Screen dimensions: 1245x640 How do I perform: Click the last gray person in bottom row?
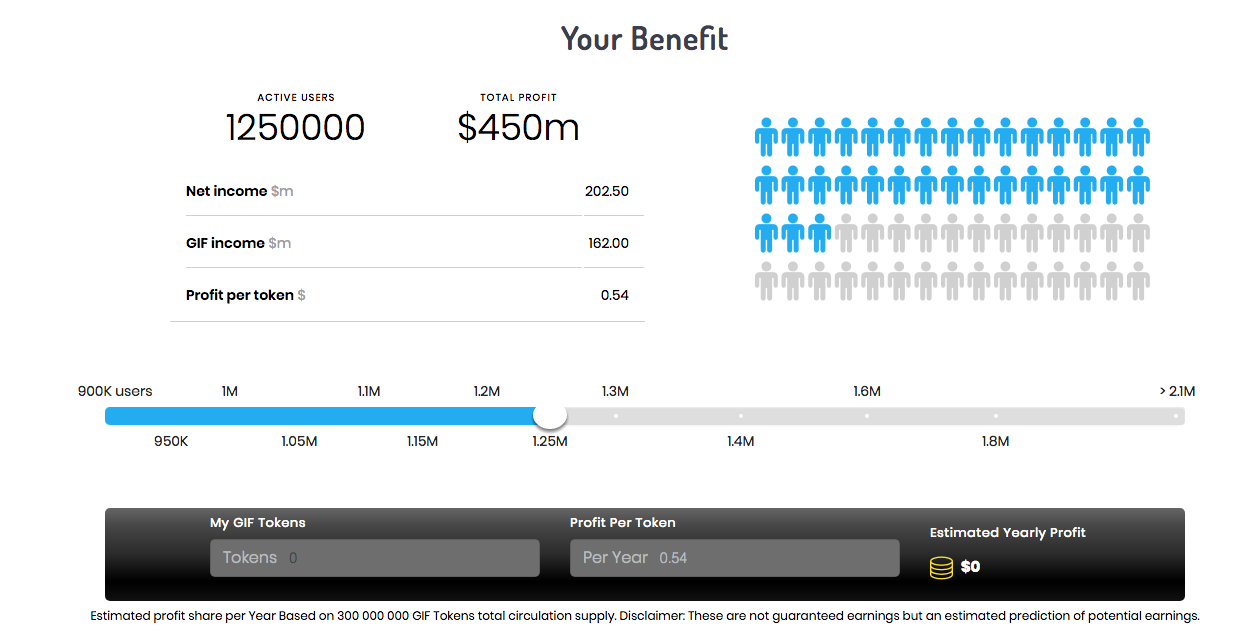click(1138, 281)
